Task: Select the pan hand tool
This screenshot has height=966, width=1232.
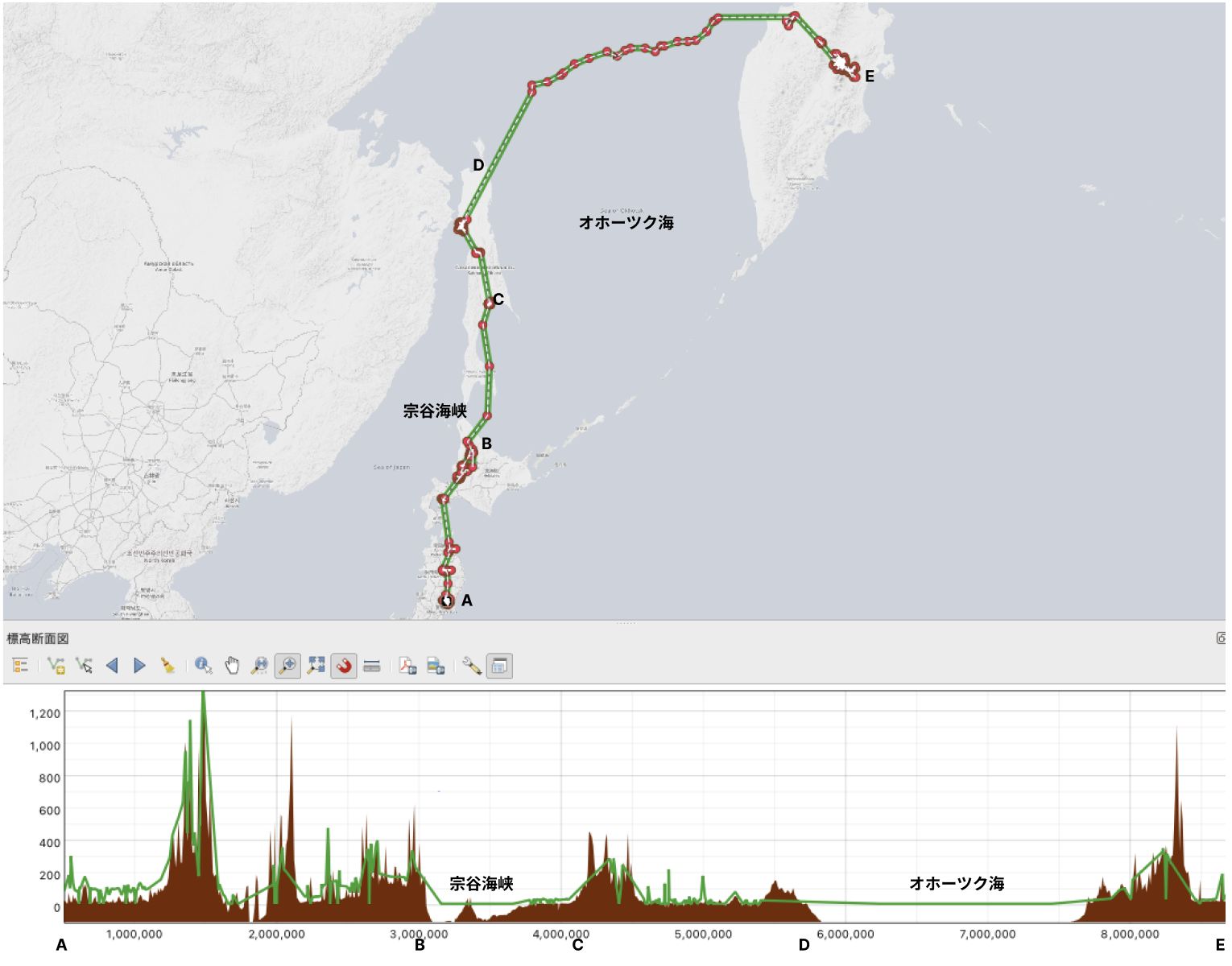Action: click(232, 667)
